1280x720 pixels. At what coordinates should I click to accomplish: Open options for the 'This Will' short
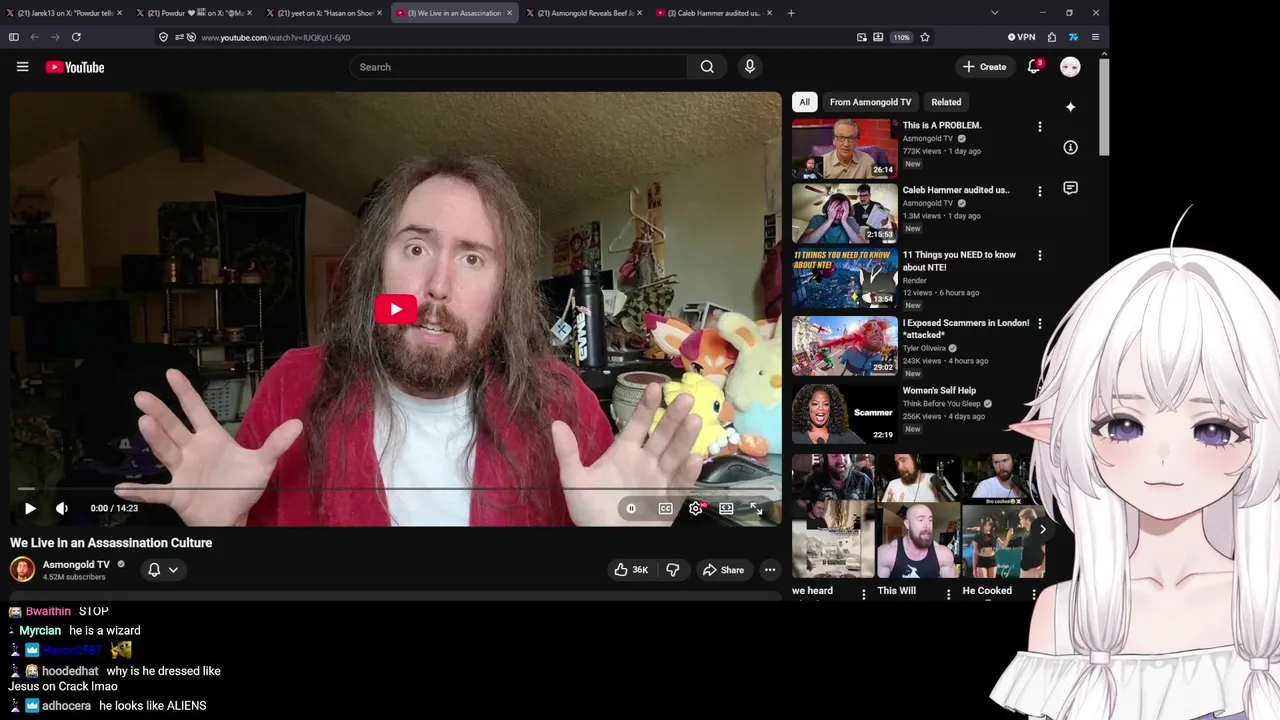coord(948,594)
